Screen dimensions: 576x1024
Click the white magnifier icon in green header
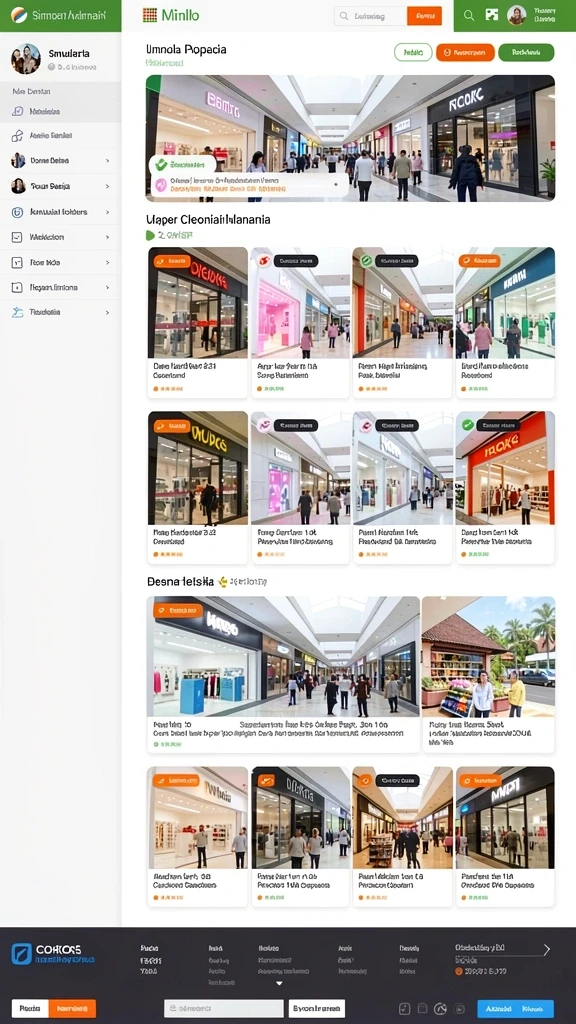tap(469, 15)
